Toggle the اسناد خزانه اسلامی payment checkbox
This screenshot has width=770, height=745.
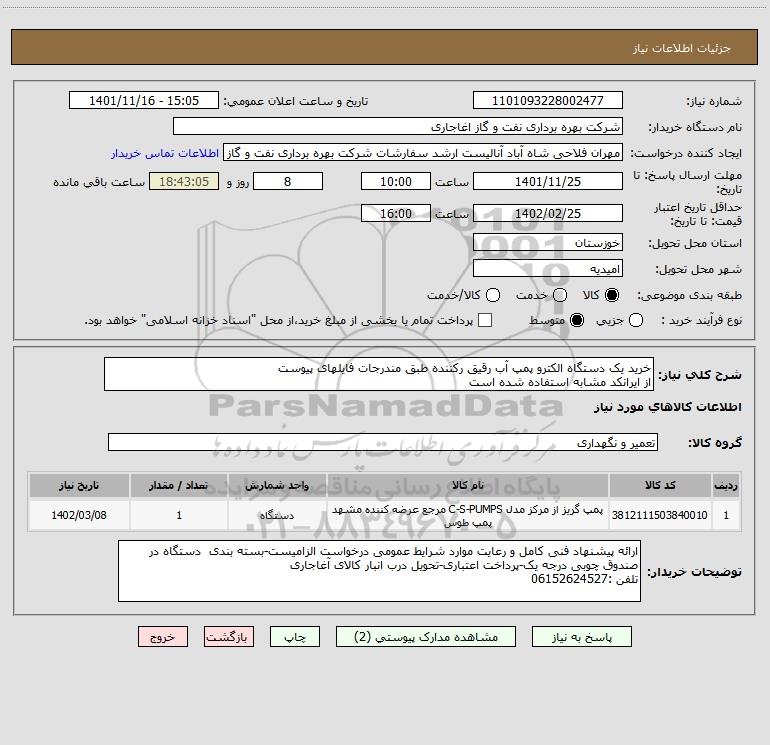[485, 320]
